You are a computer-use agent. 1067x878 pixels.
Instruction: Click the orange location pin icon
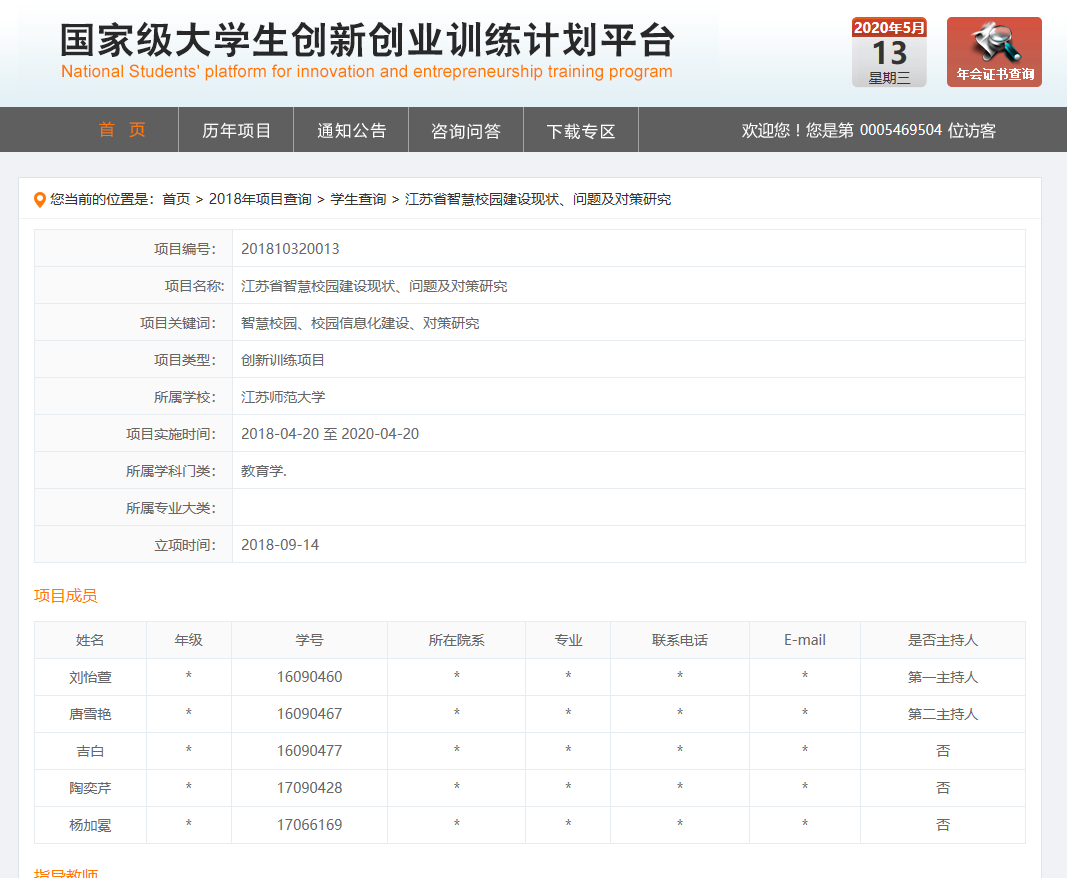pos(40,200)
